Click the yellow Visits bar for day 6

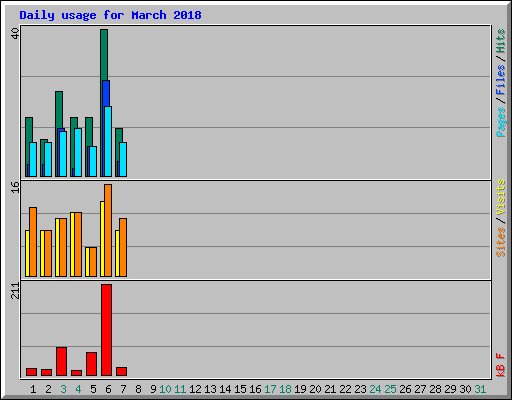click(102, 239)
